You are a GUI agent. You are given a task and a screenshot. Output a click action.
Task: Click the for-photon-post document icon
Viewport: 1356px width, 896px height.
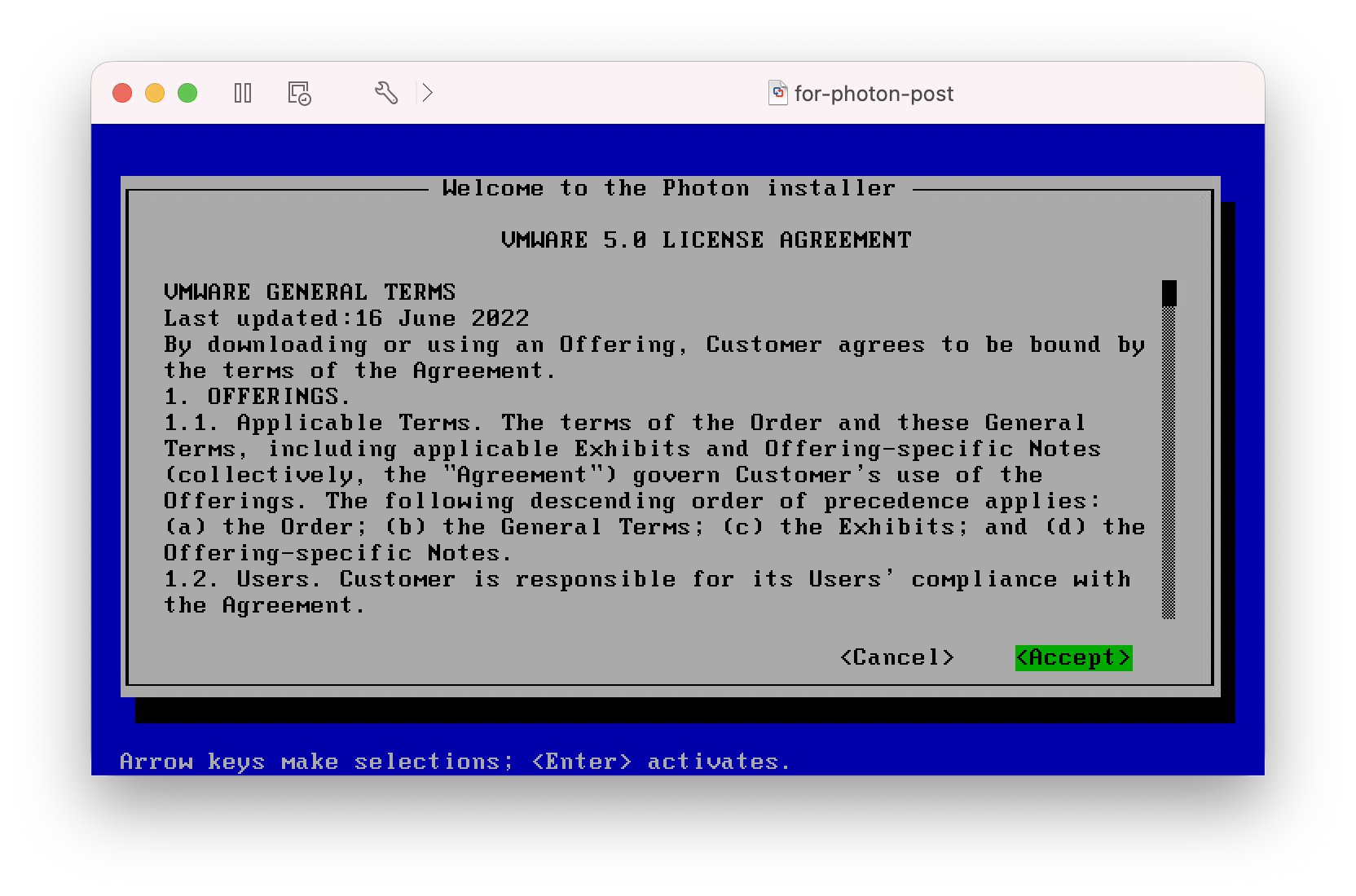coord(778,93)
